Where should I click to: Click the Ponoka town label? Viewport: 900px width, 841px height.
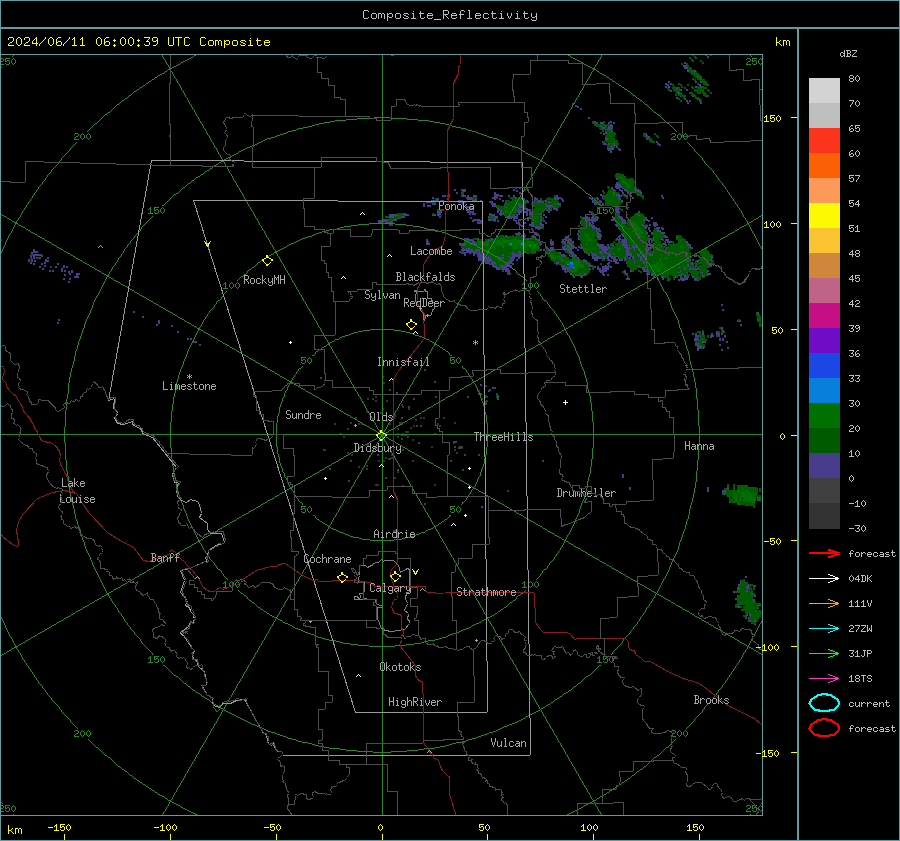(x=456, y=206)
